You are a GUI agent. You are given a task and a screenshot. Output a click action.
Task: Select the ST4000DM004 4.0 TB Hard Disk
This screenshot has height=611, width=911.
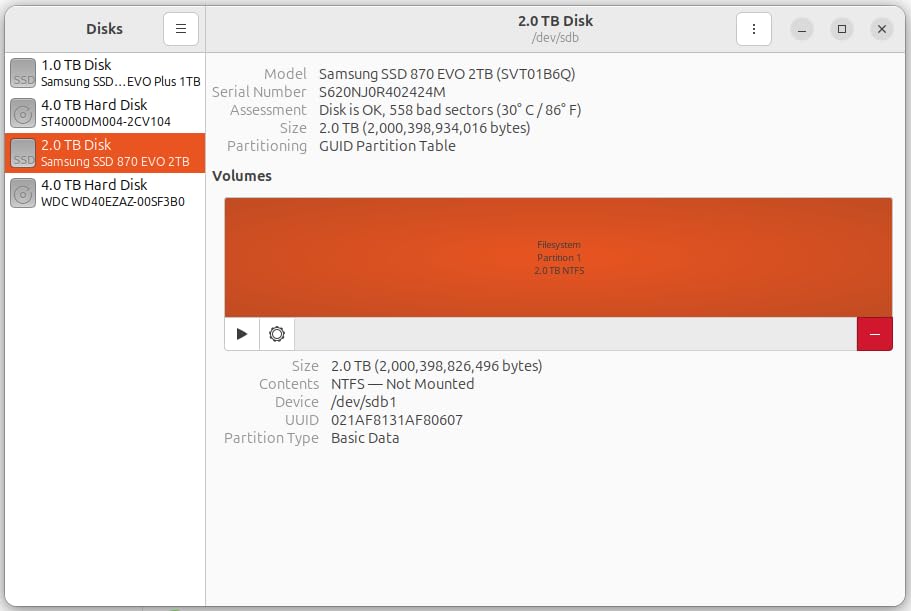105,112
